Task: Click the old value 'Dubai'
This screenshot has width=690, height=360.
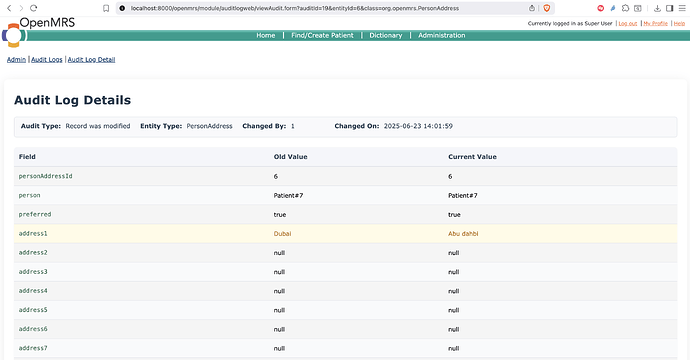Action: tap(283, 234)
